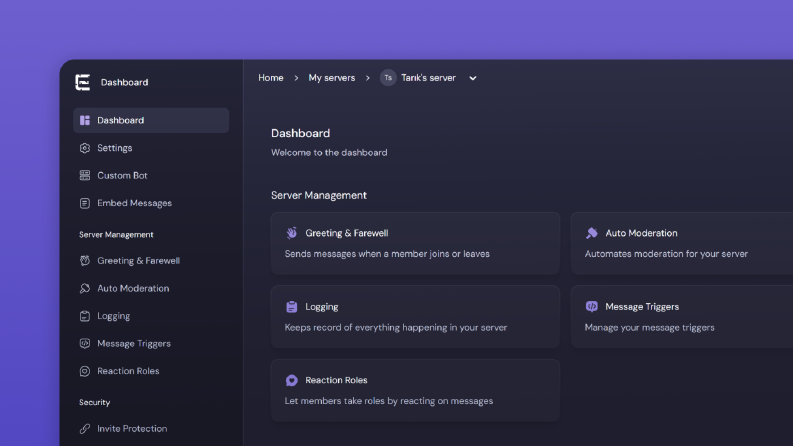
Task: Go to Embed Messages in the sidebar
Action: pos(151,203)
